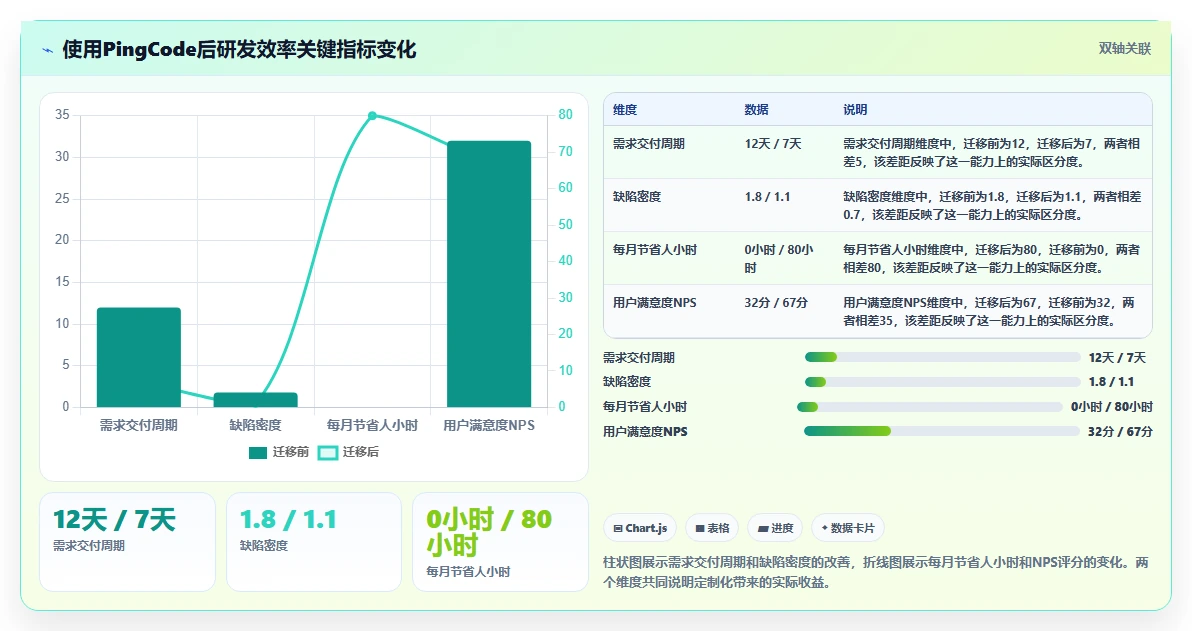Image resolution: width=1192 pixels, height=631 pixels.
Task: Toggle the 迁移后 legend label in chart
Action: (x=360, y=452)
